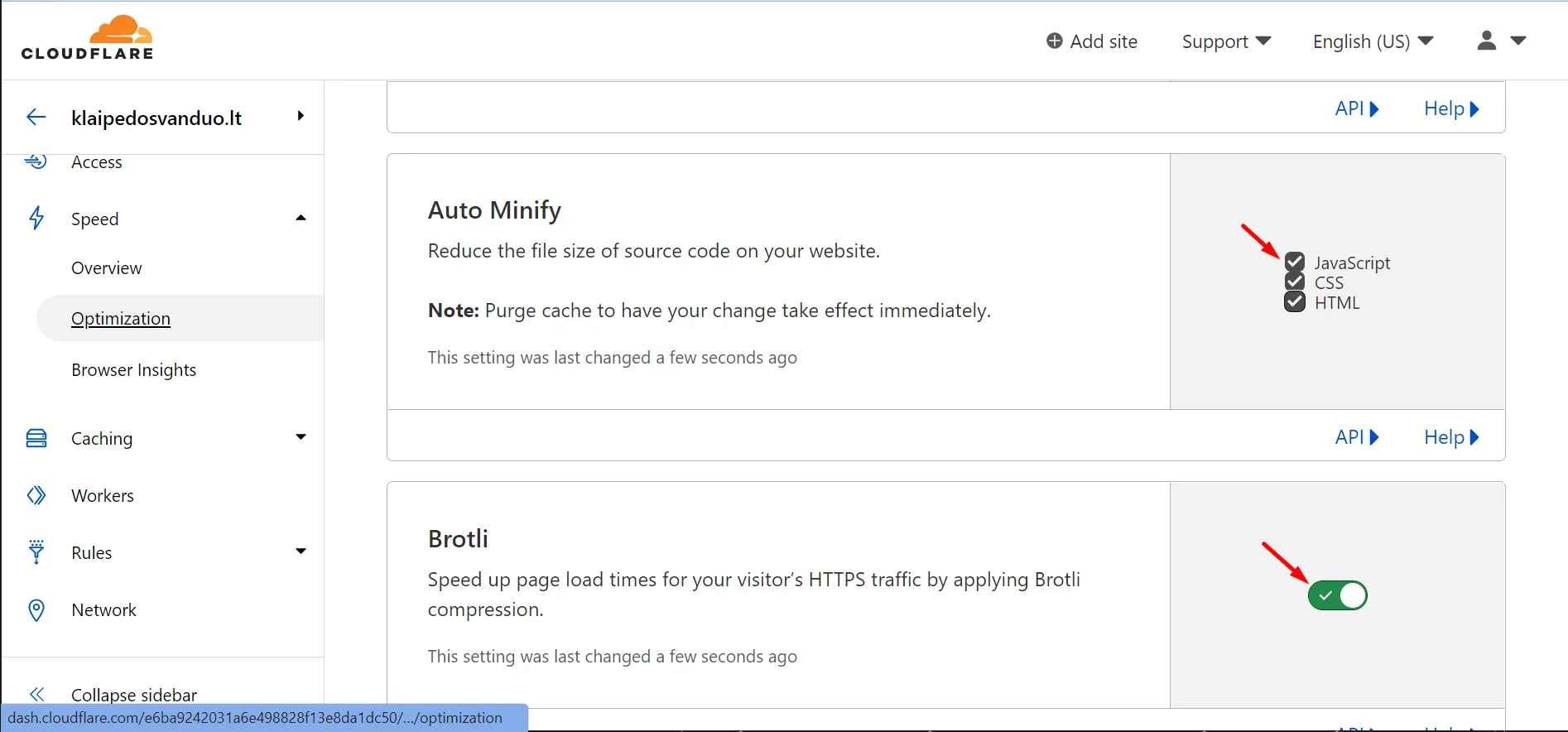Click the Speed lightning bolt icon
This screenshot has width=1568, height=732.
coord(36,219)
